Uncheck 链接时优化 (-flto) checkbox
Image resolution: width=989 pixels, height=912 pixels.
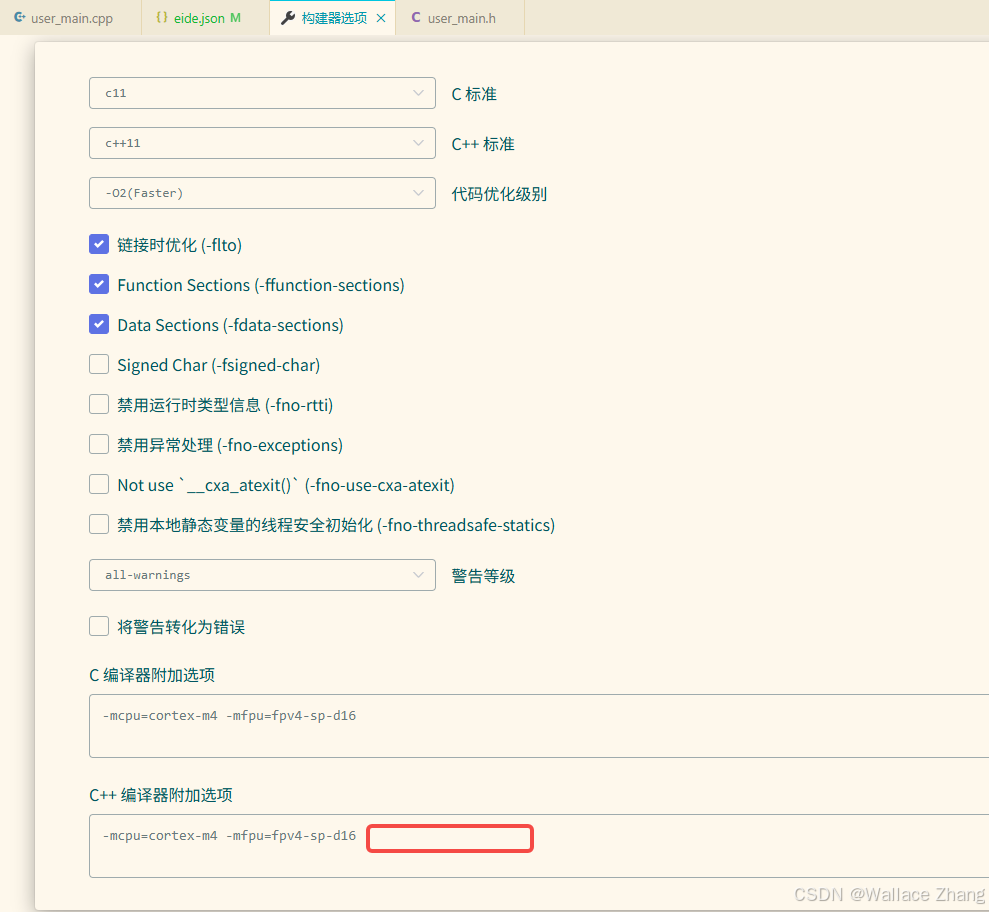(x=99, y=244)
